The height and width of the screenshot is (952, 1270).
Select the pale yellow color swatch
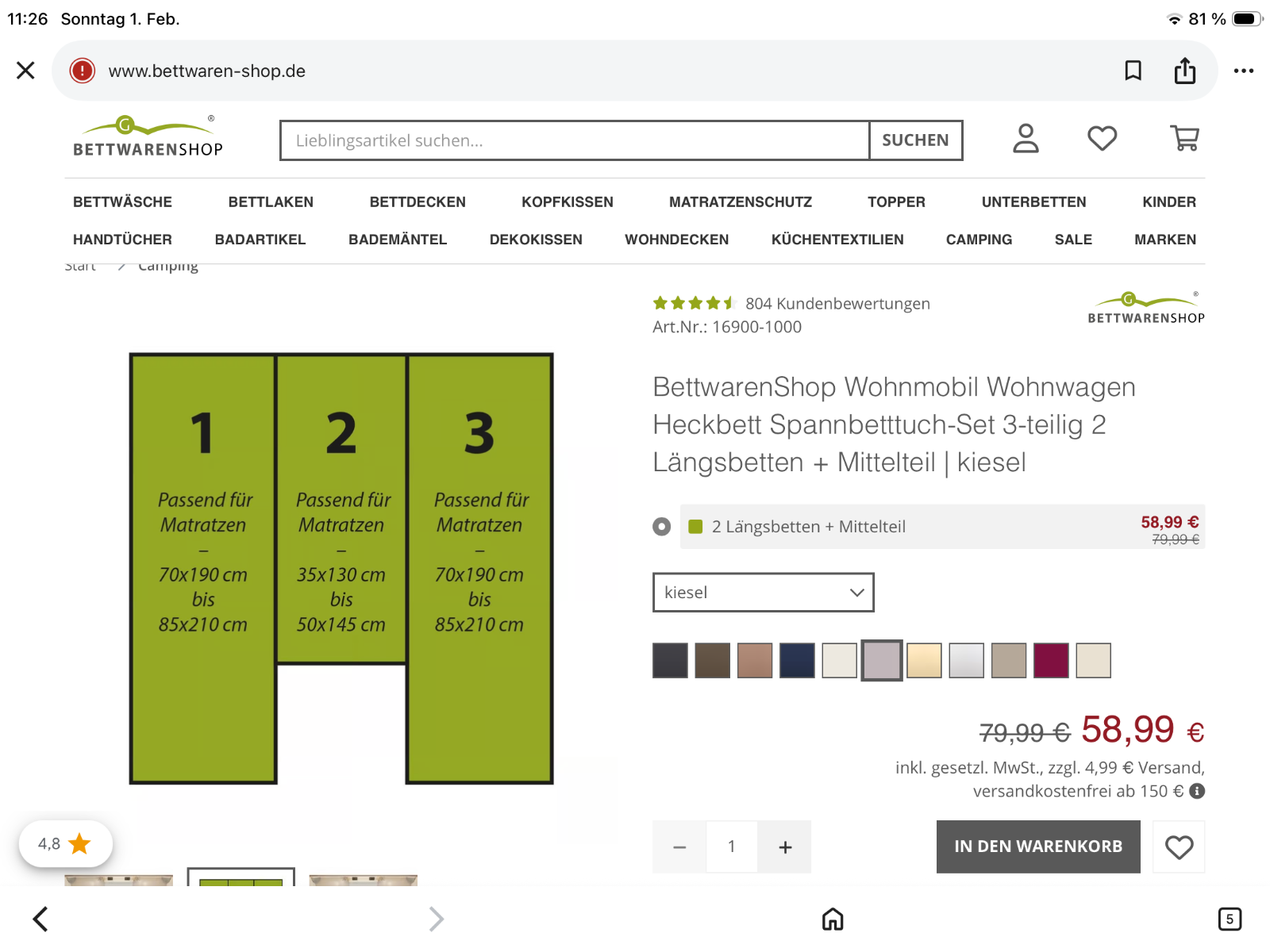pos(925,660)
